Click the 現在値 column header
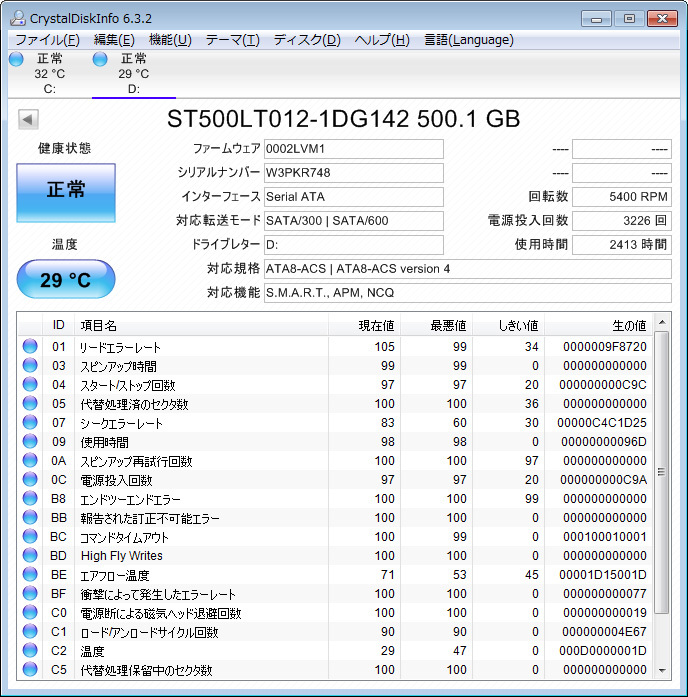This screenshot has height=697, width=688. pos(365,325)
